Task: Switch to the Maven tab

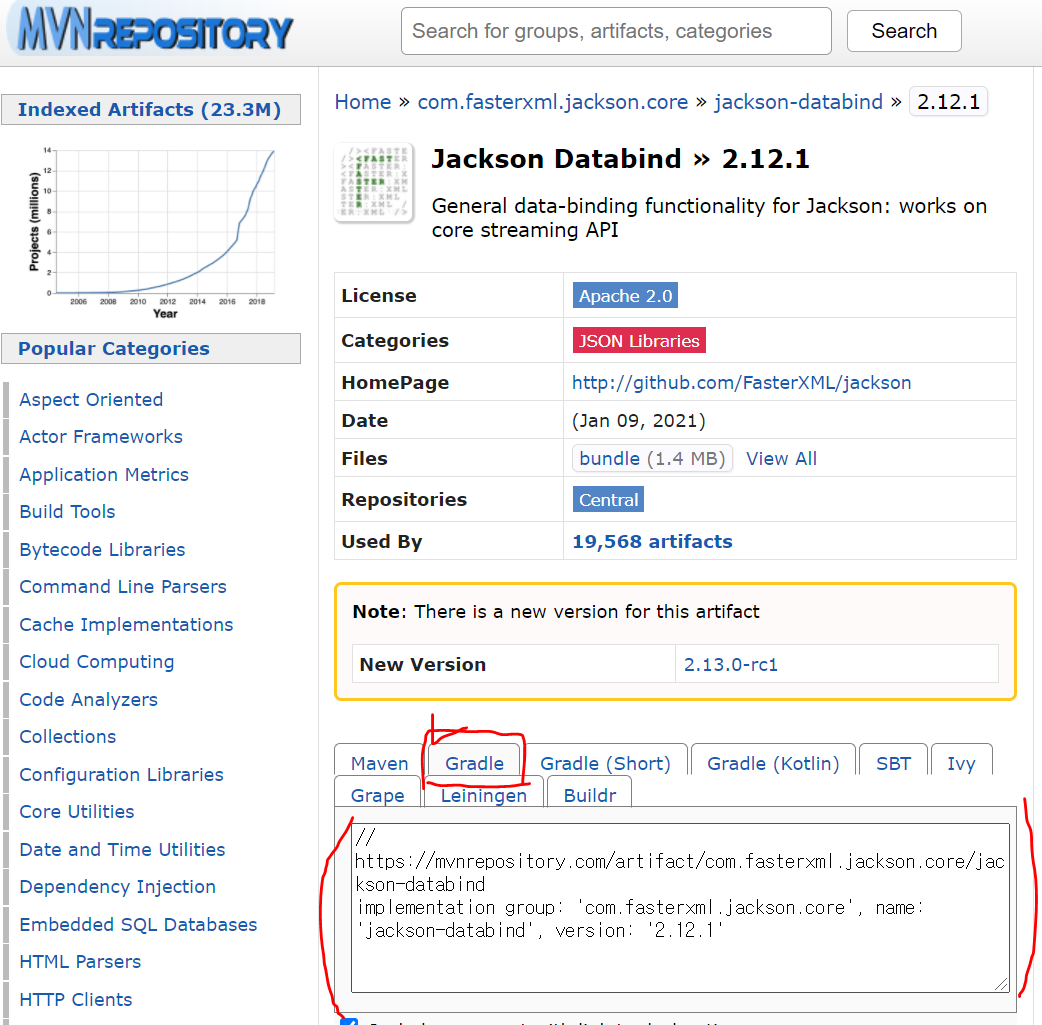Action: point(379,763)
